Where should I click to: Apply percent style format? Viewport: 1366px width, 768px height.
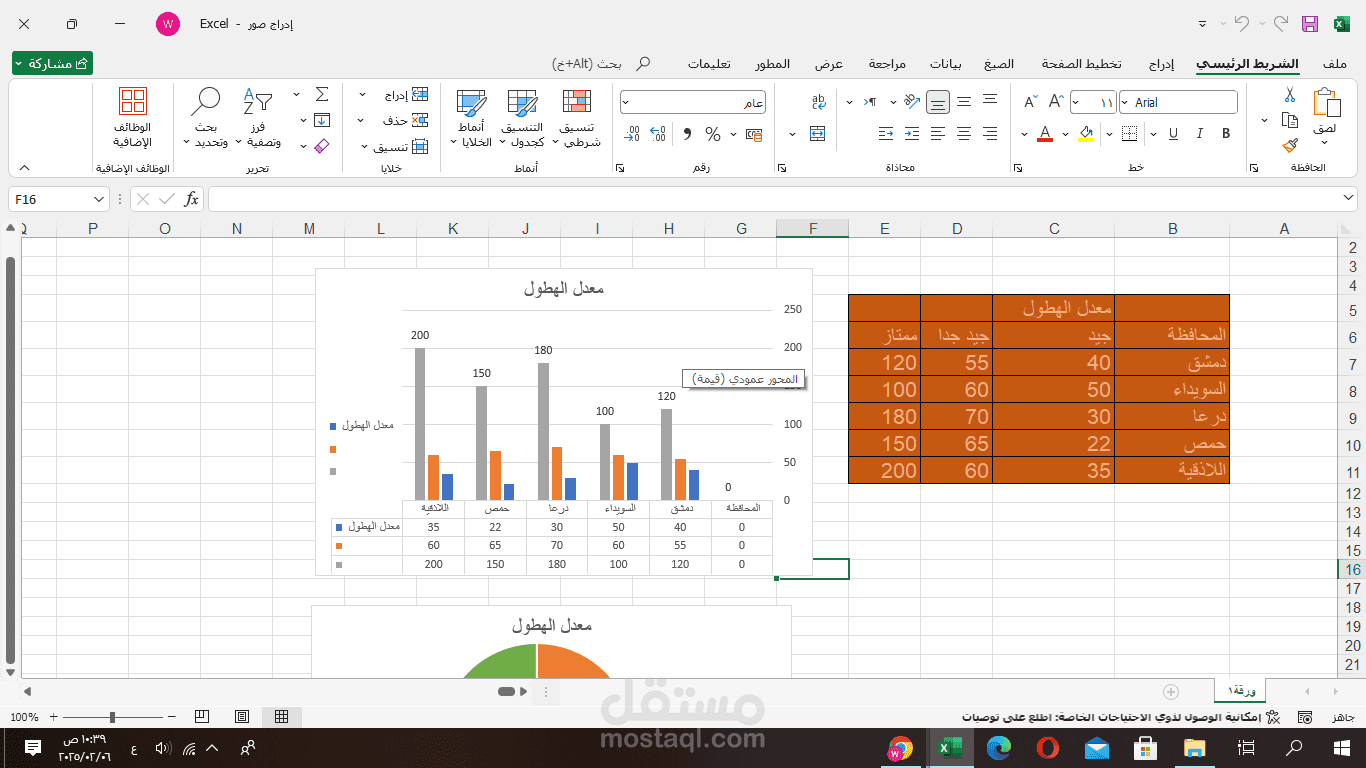coord(713,134)
